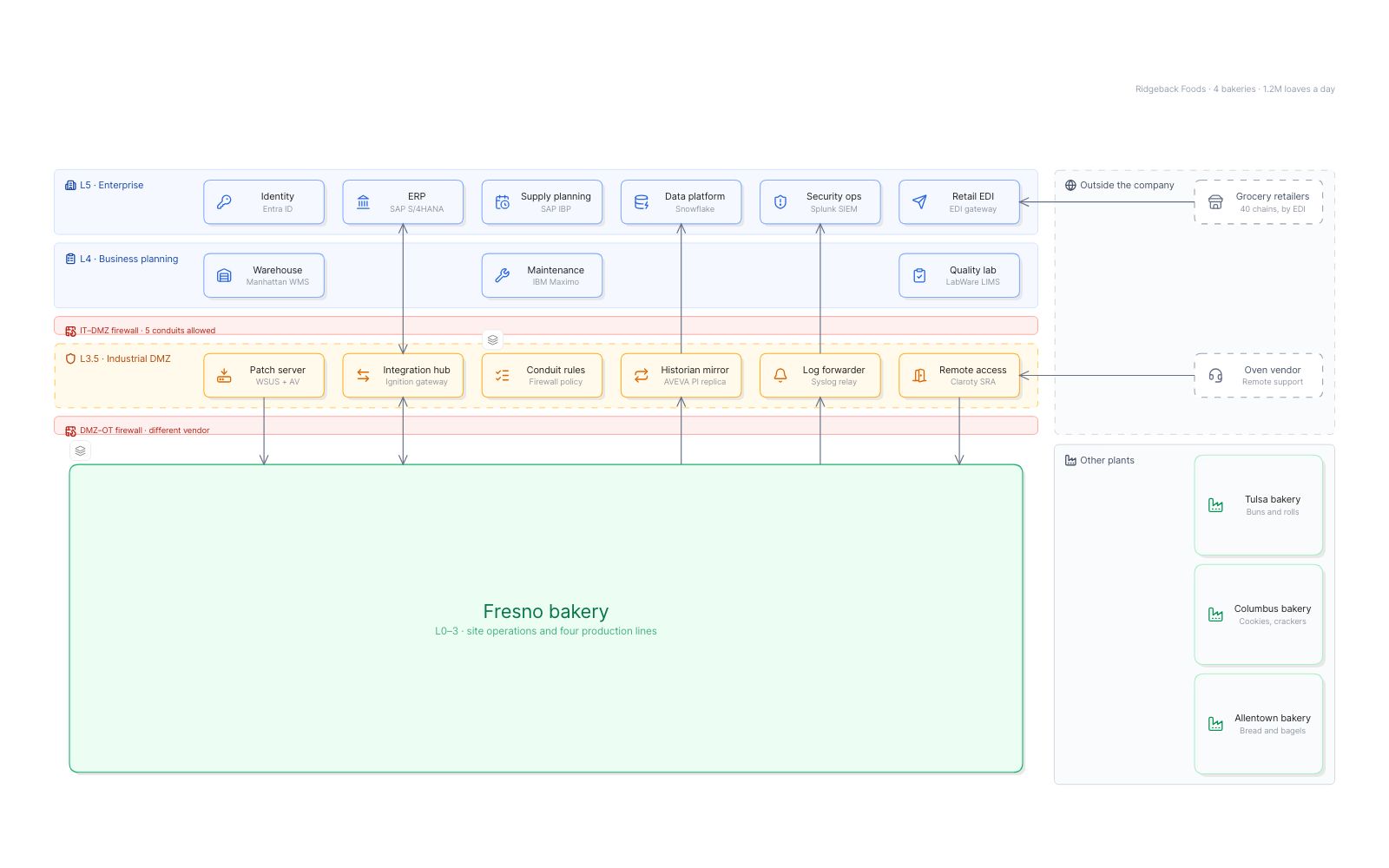
Task: Click the database icon on Data platform
Action: coord(641,202)
